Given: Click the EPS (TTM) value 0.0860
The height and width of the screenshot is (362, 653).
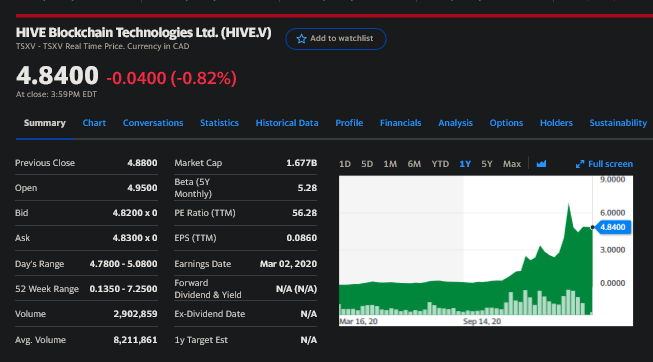Looking at the screenshot, I should click(302, 238).
